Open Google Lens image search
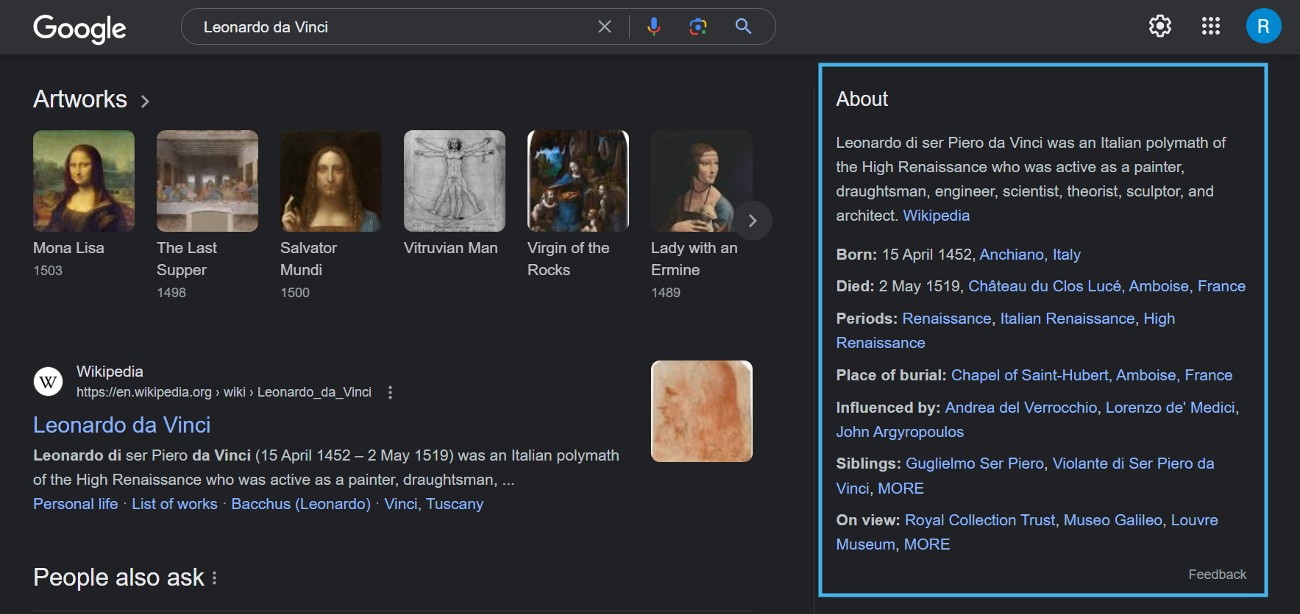Screen dimensions: 1300x614 (x=698, y=27)
